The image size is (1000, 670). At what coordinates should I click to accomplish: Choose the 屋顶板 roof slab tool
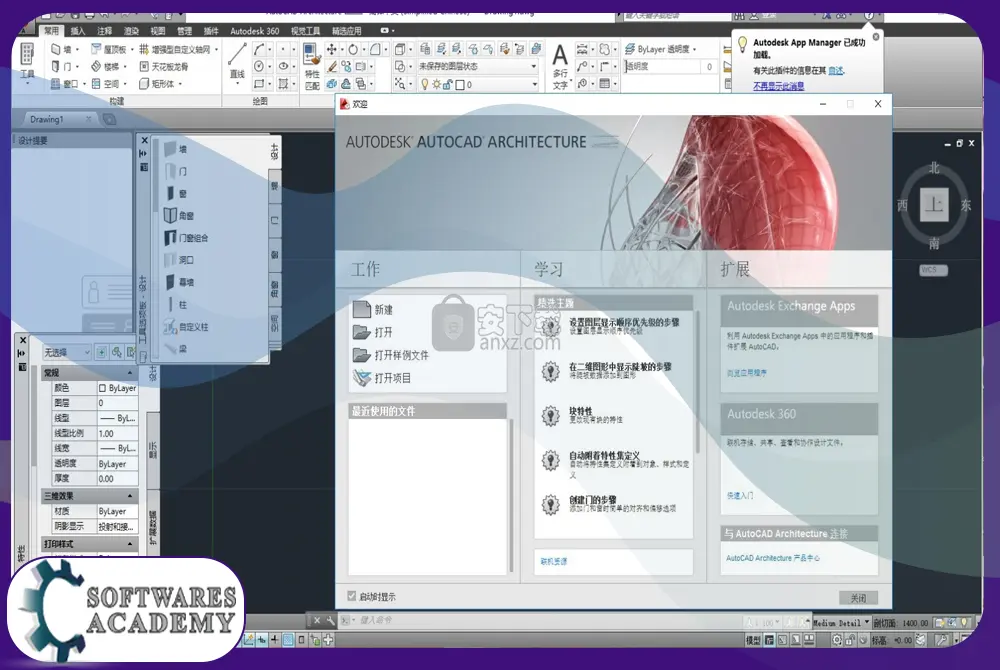108,49
